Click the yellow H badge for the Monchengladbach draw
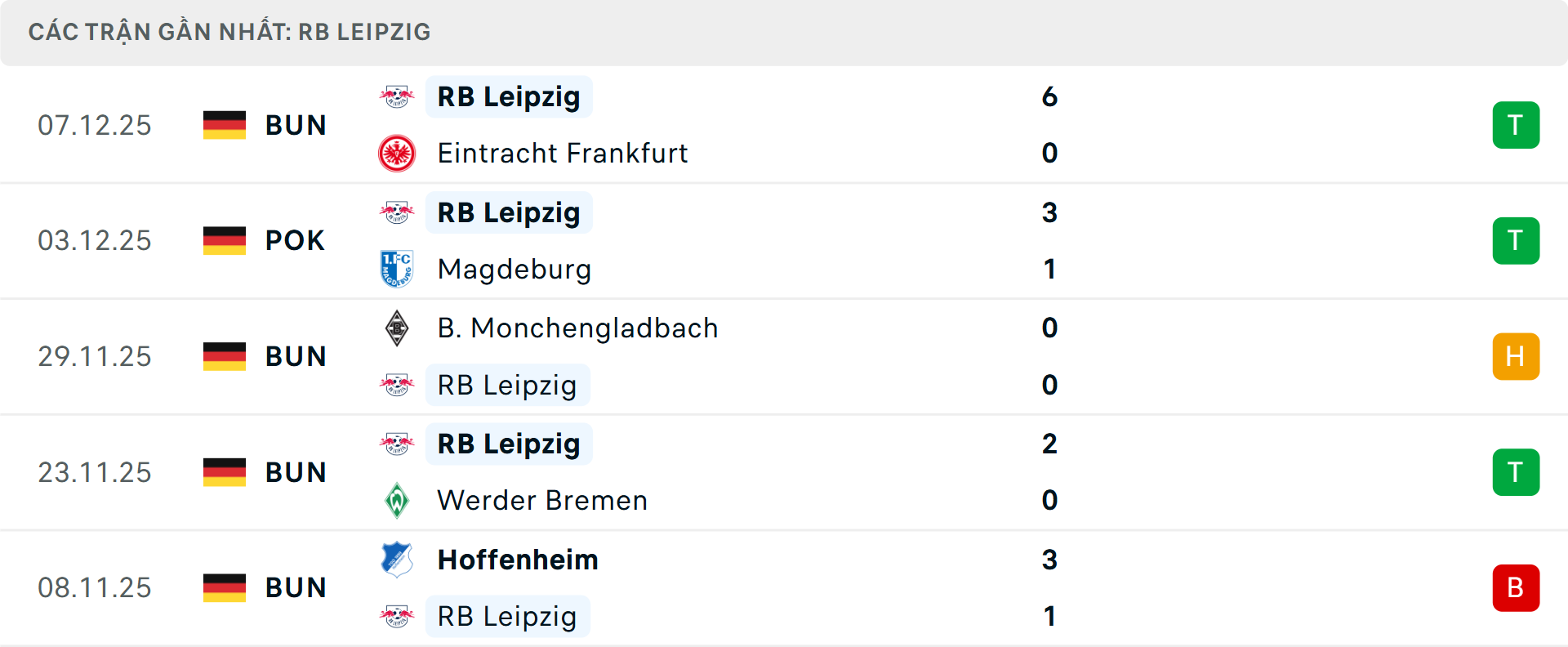 point(1516,356)
